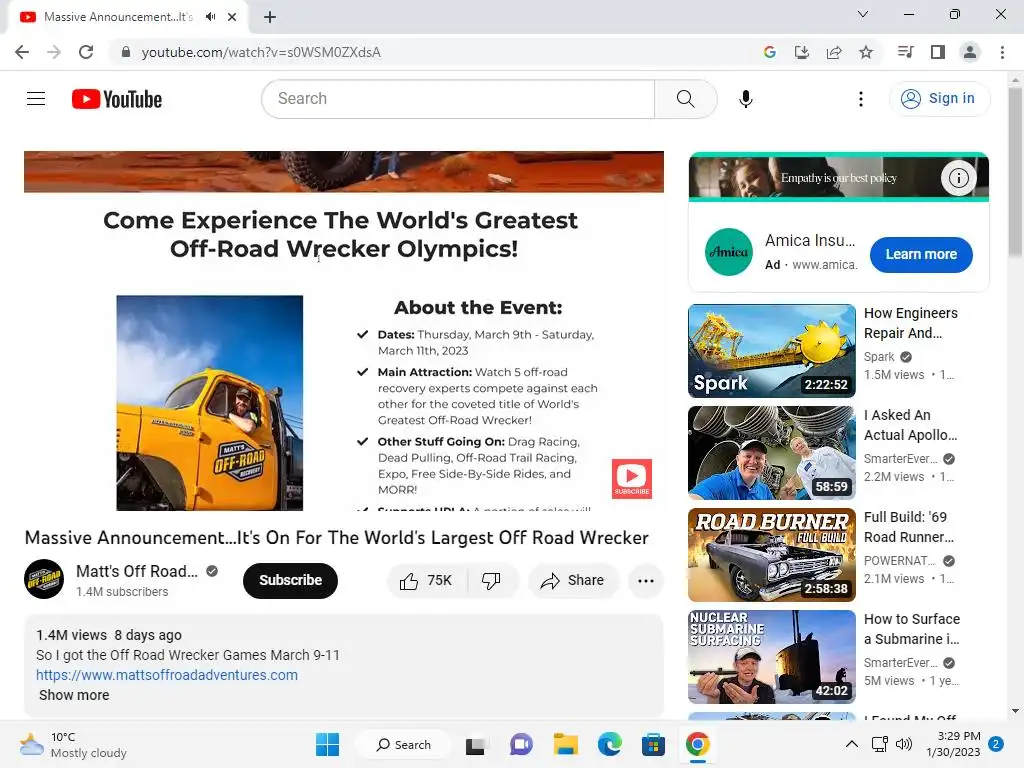Open the weather widget in taskbar
The width and height of the screenshot is (1024, 768).
coord(72,744)
